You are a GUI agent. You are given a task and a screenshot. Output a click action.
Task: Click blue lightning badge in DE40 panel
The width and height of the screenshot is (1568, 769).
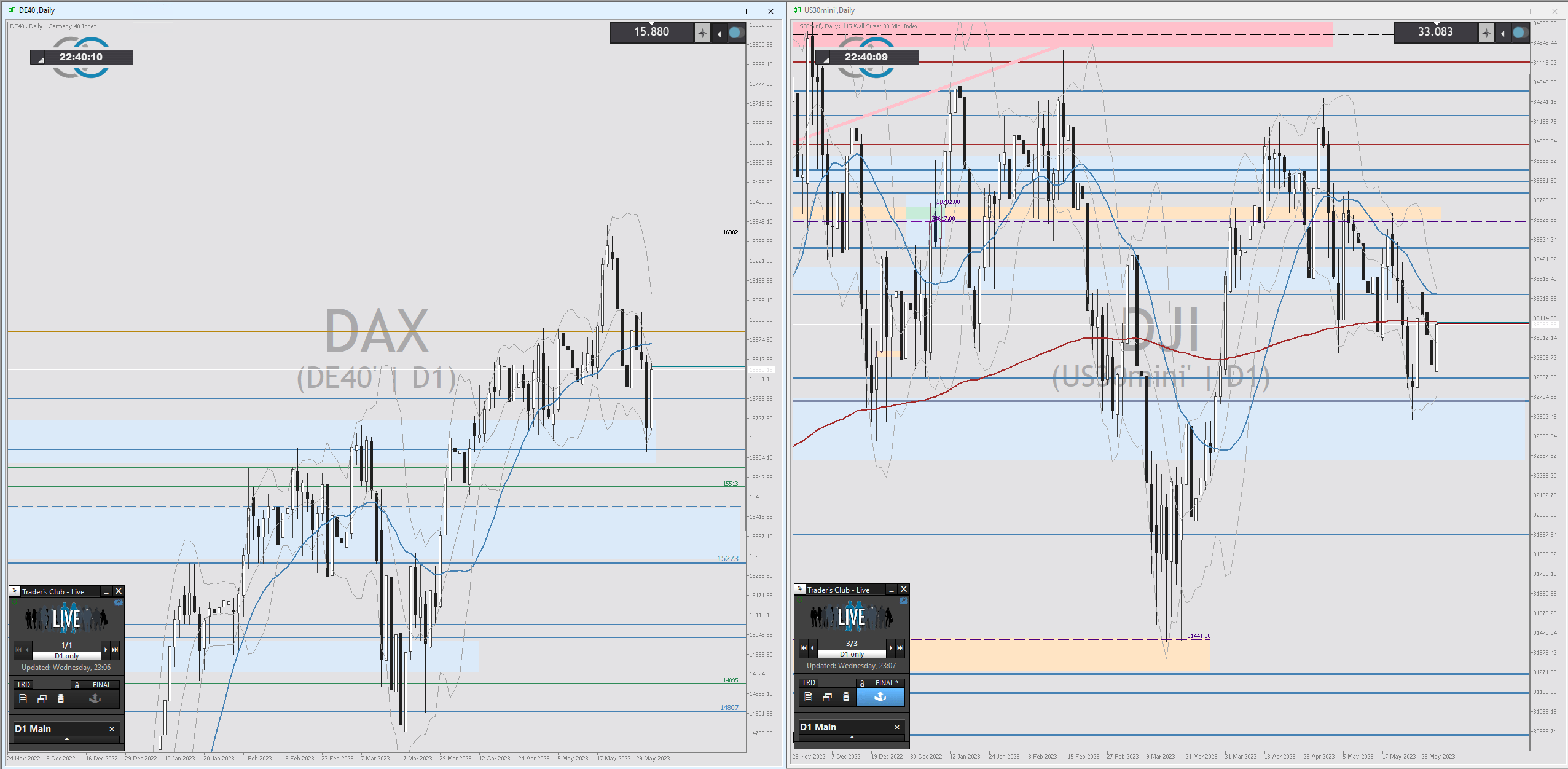[119, 603]
